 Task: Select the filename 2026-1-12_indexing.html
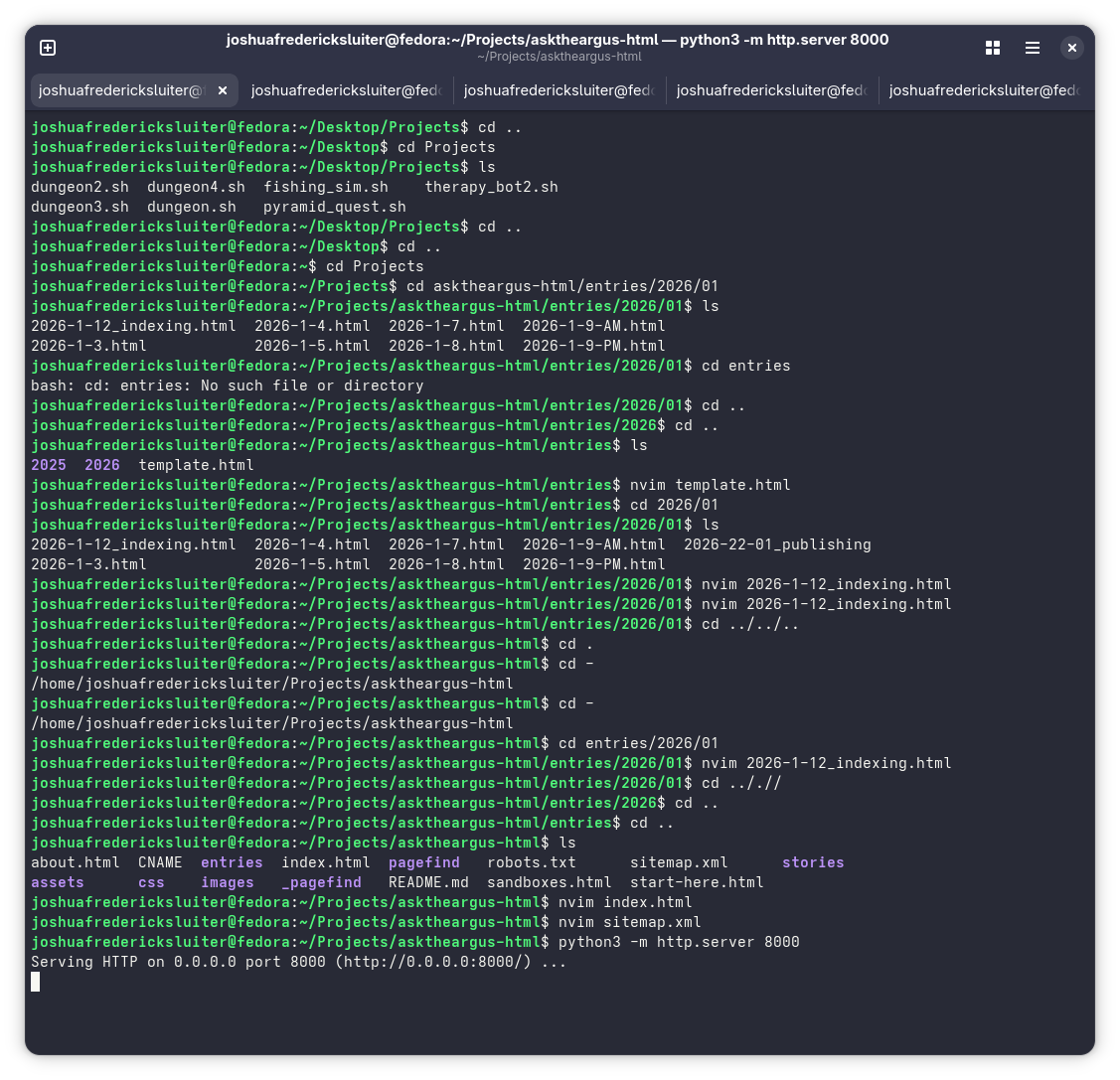pos(133,326)
